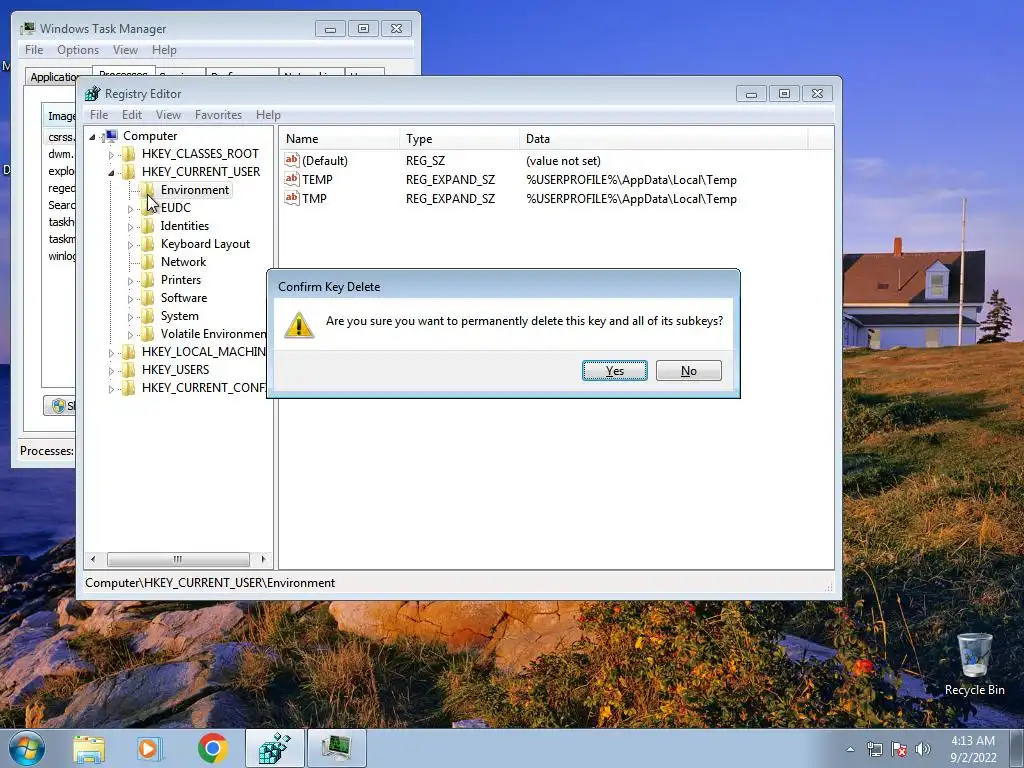Screen dimensions: 1024x768
Task: Click the warning icon in delete dialog
Action: pyautogui.click(x=299, y=325)
